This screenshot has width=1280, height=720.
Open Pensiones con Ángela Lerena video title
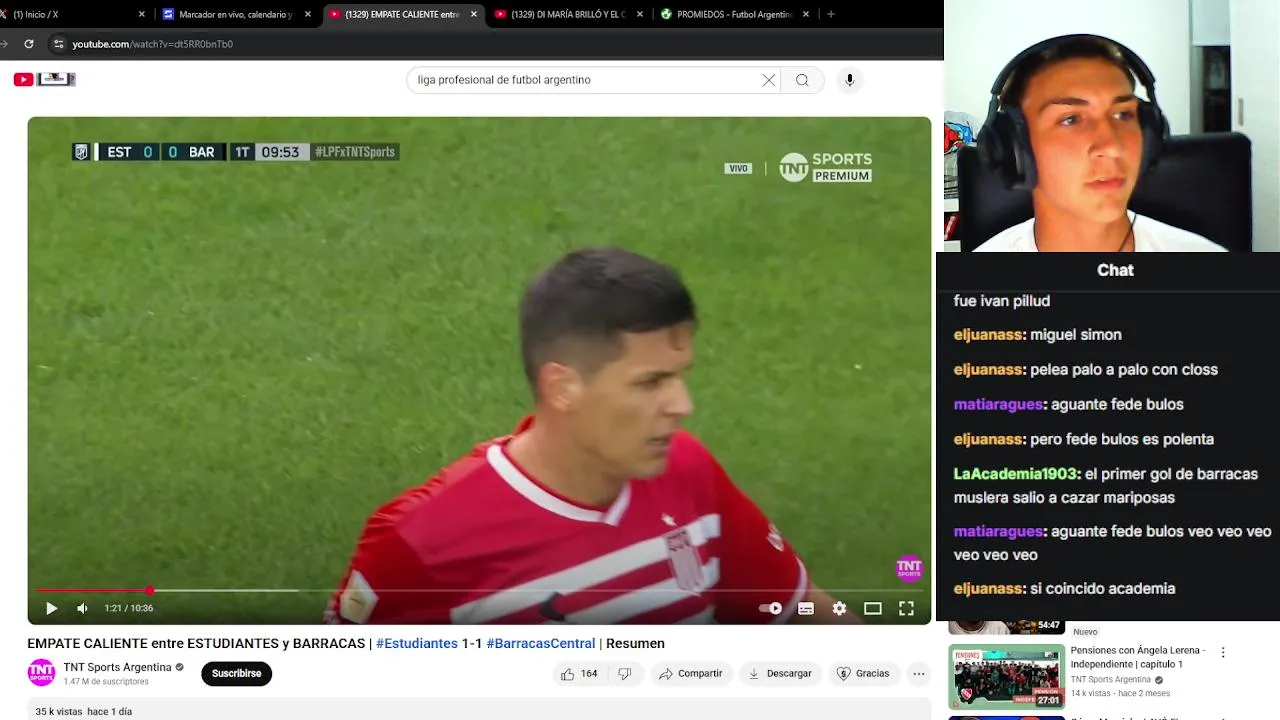1138,657
